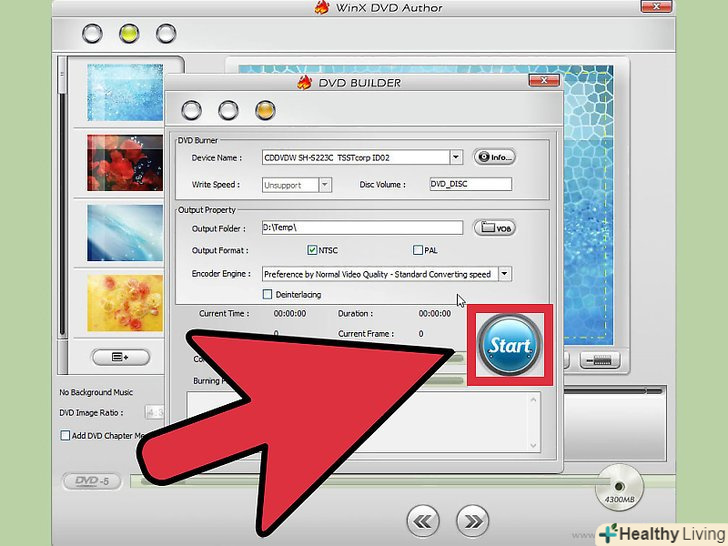Select the yellow flowers background thumbnail

pos(125,303)
